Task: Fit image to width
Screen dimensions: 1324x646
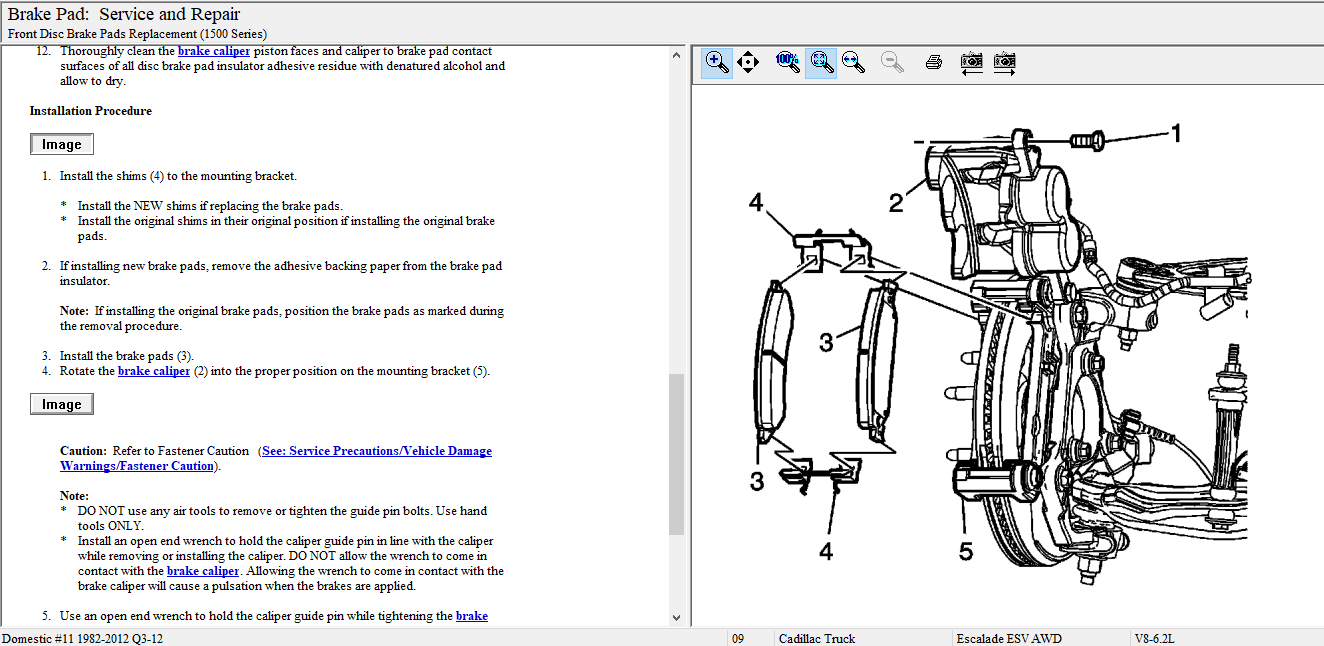Action: click(x=854, y=62)
